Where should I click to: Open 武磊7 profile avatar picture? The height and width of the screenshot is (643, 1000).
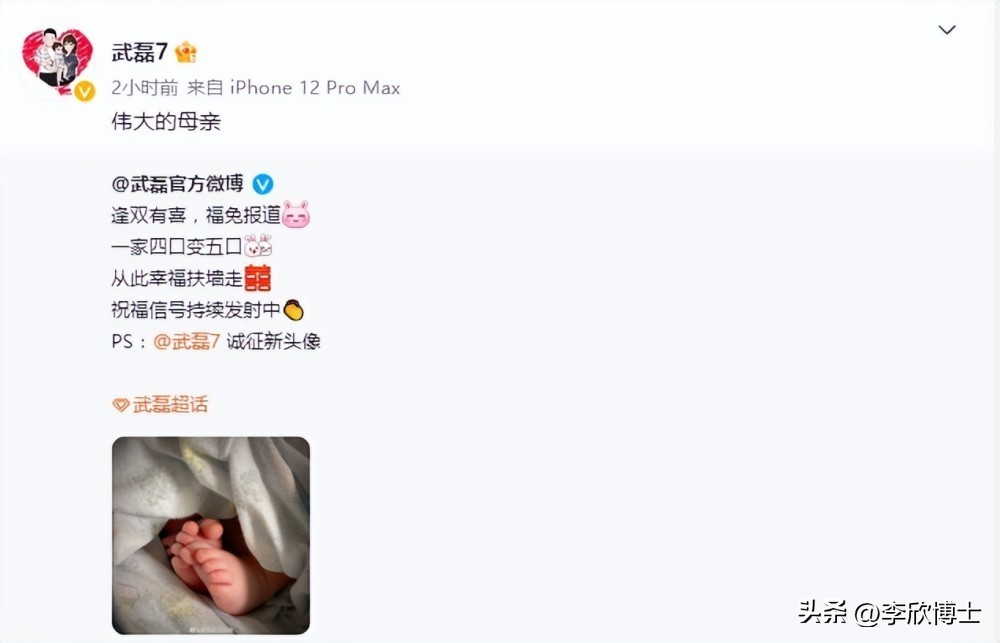click(57, 63)
